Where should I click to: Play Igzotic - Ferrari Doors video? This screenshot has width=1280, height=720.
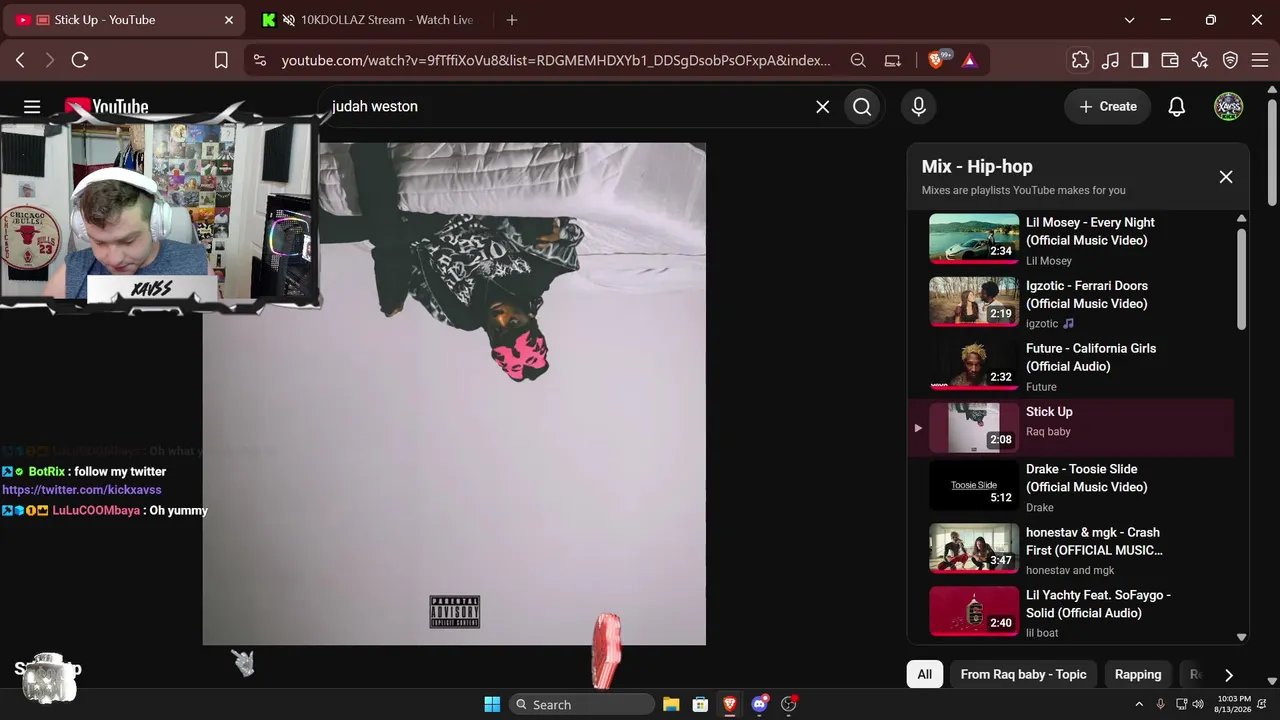(x=1070, y=303)
